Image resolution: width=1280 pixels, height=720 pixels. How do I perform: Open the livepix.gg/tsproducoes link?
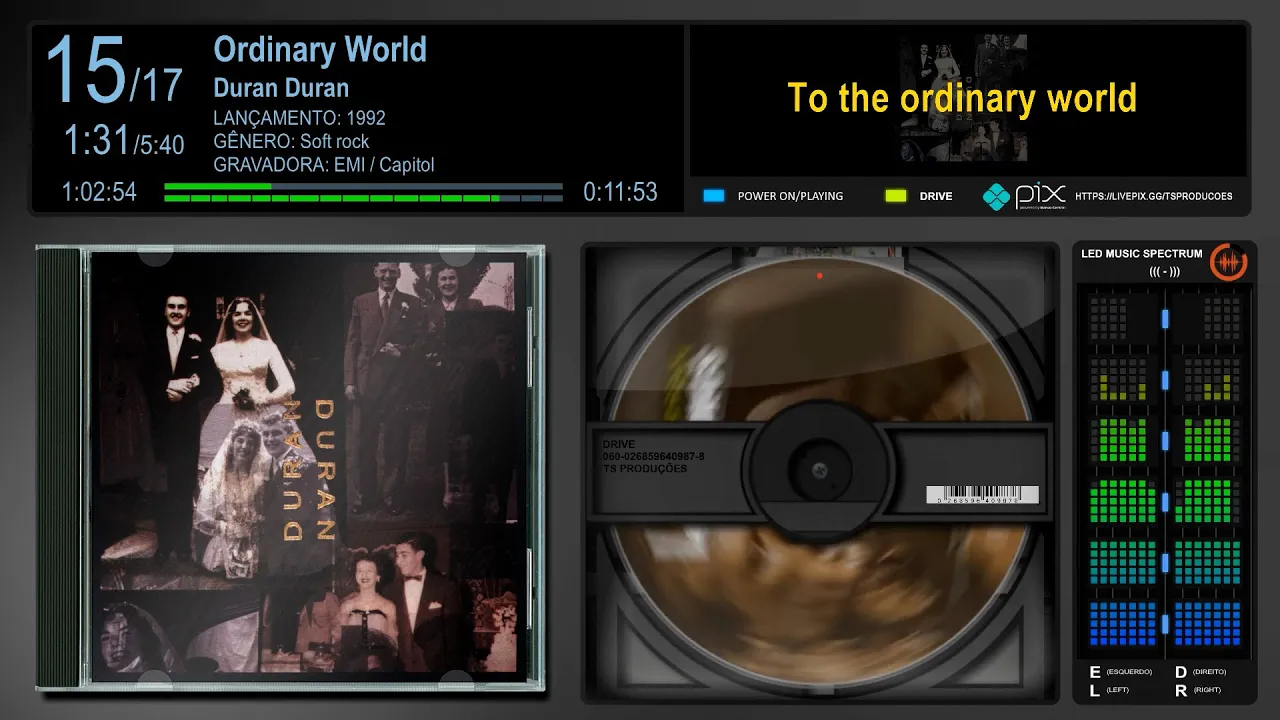[x=1154, y=196]
